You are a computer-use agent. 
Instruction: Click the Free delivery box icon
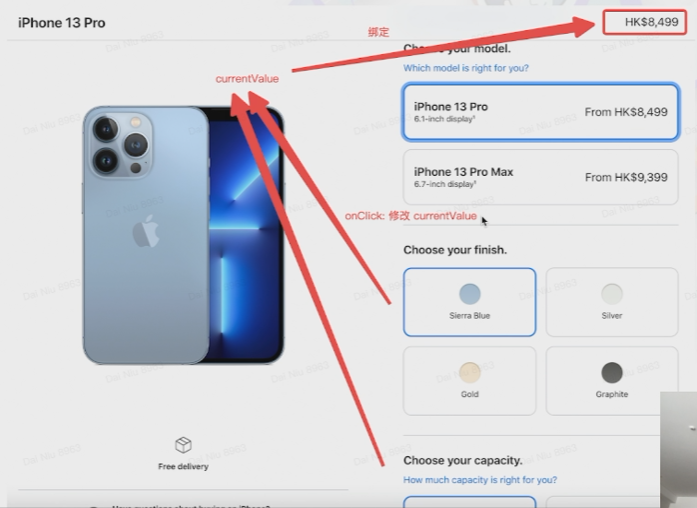[x=183, y=444]
